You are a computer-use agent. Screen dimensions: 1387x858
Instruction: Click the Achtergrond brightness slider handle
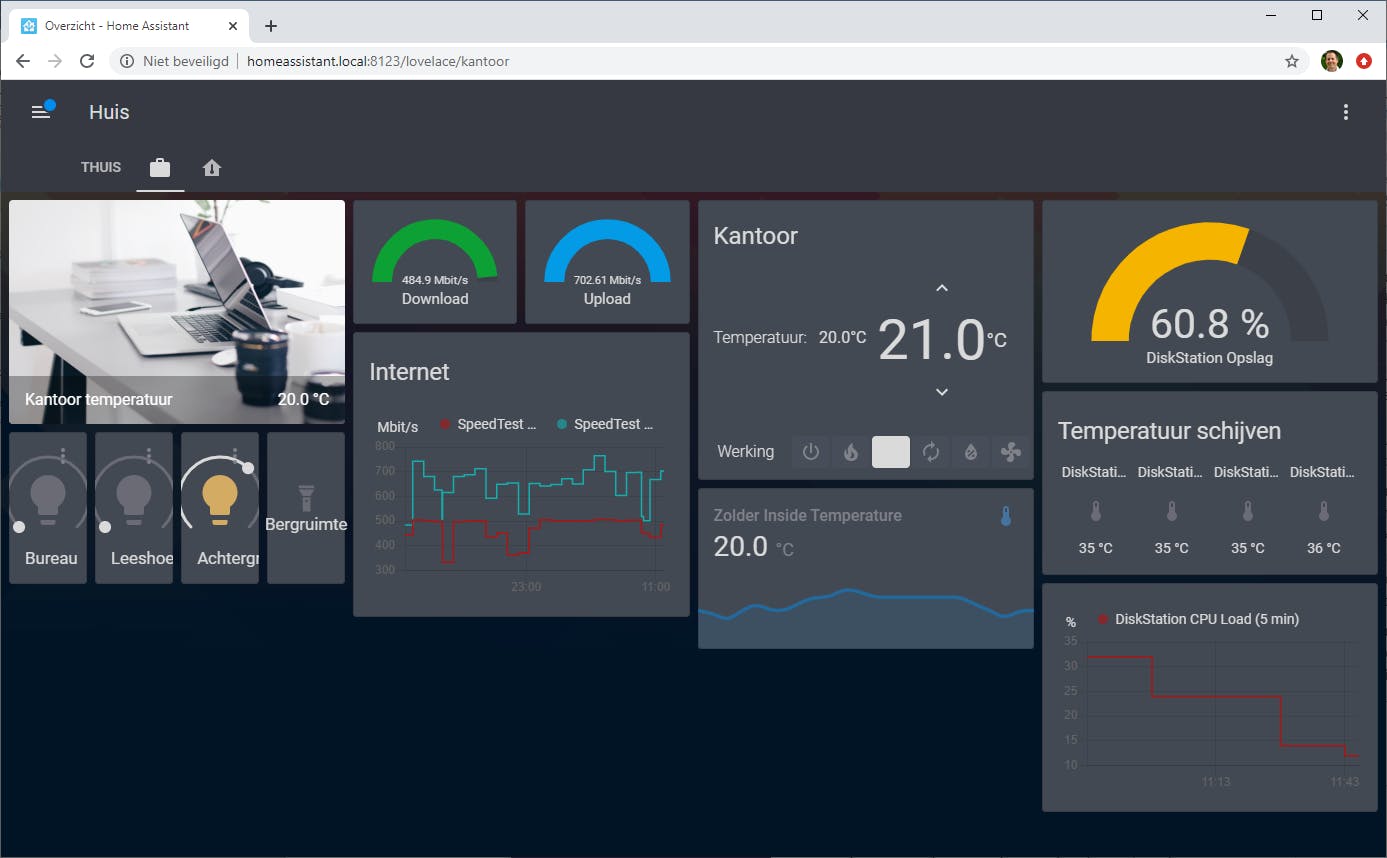(x=248, y=468)
